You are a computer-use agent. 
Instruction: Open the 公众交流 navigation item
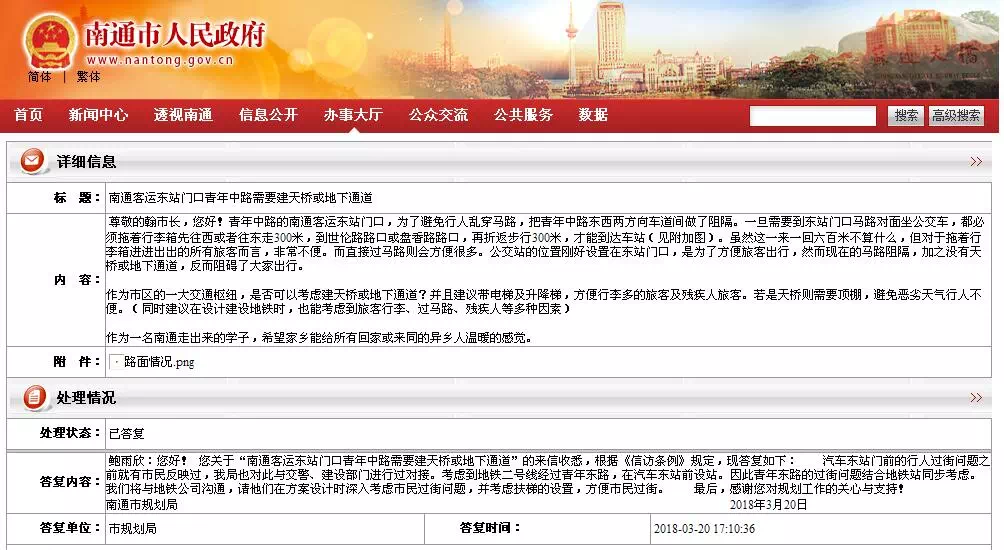439,115
